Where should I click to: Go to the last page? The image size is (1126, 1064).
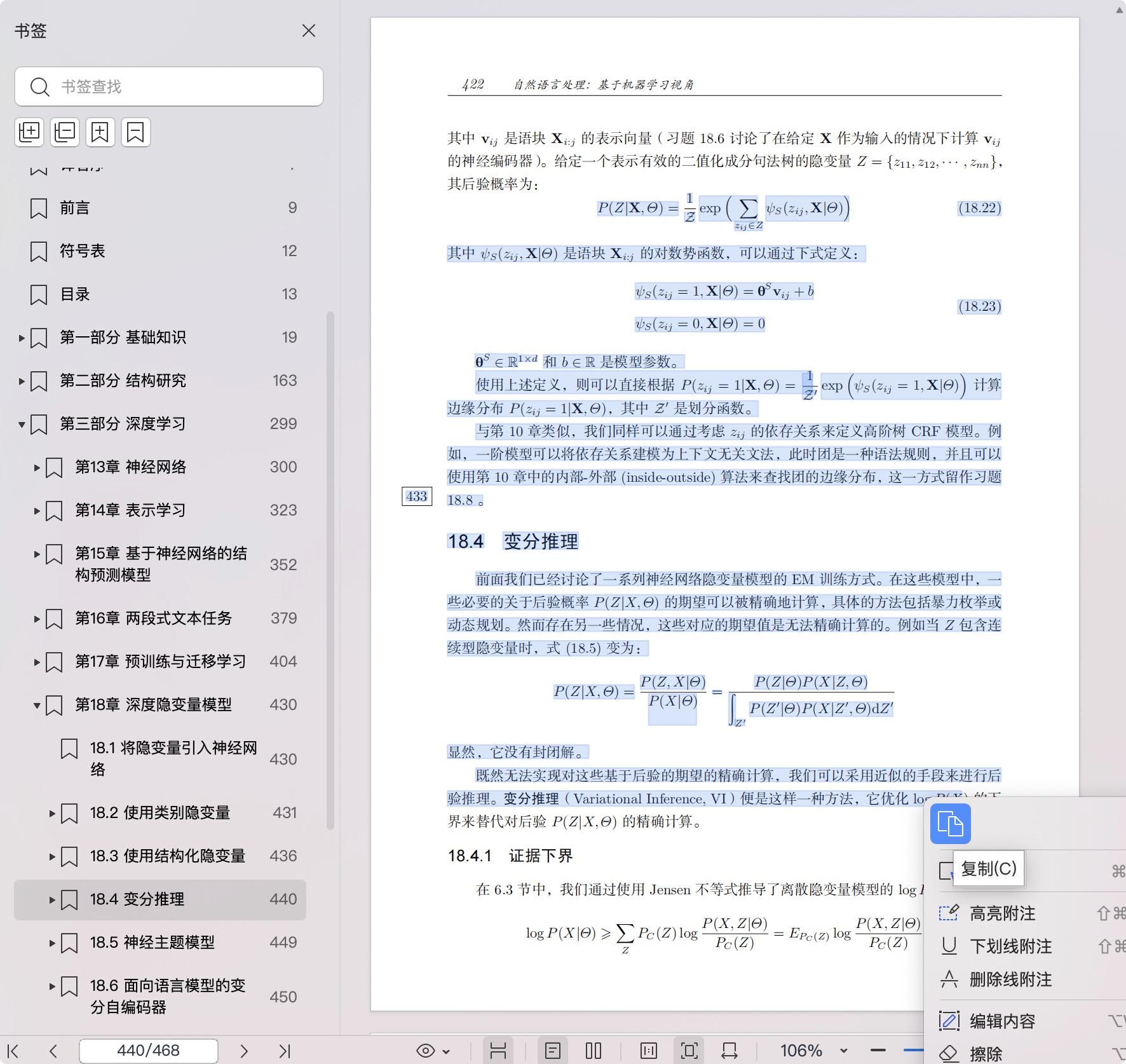pos(285,1051)
